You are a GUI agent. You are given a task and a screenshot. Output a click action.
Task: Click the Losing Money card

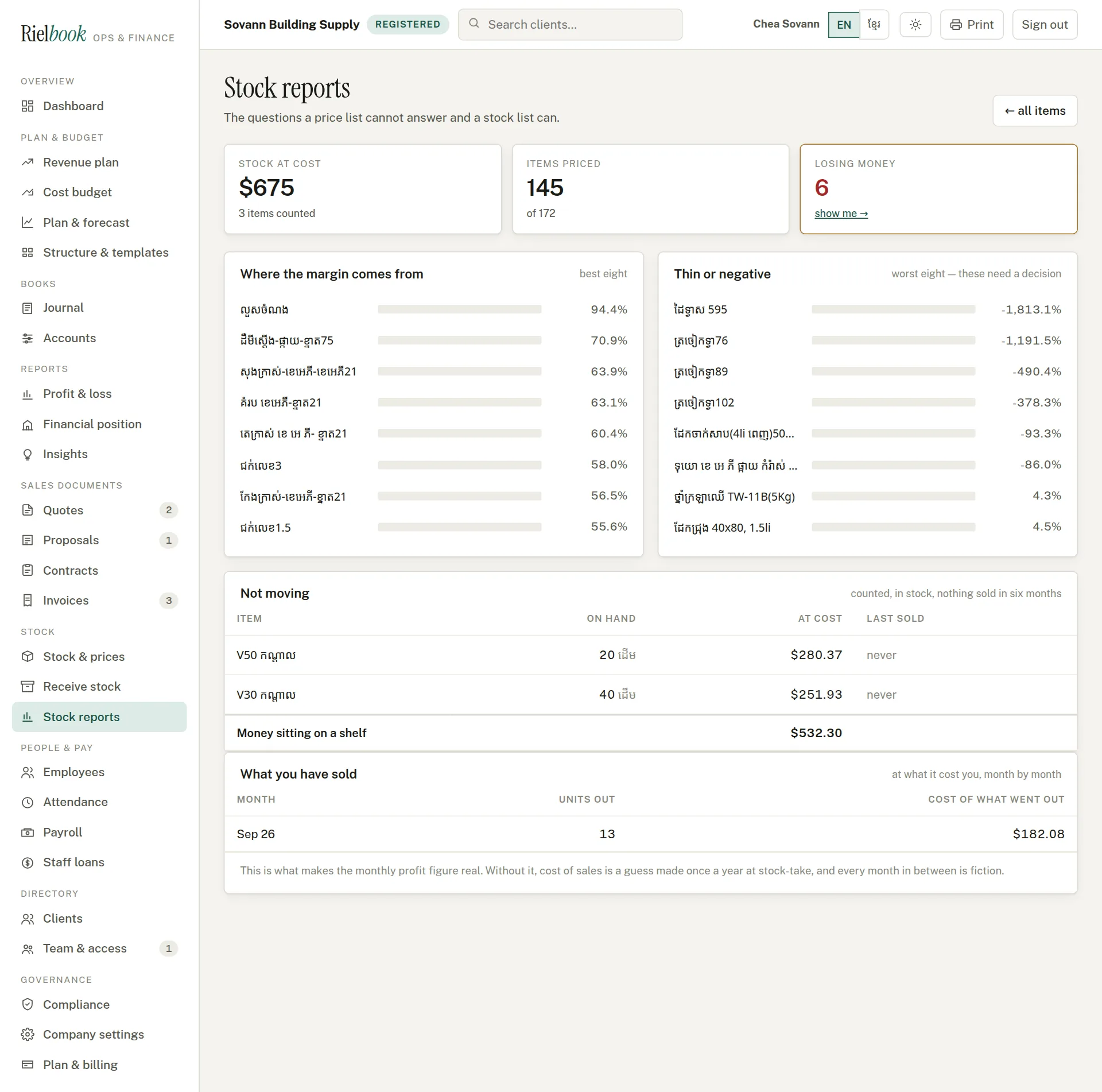938,189
